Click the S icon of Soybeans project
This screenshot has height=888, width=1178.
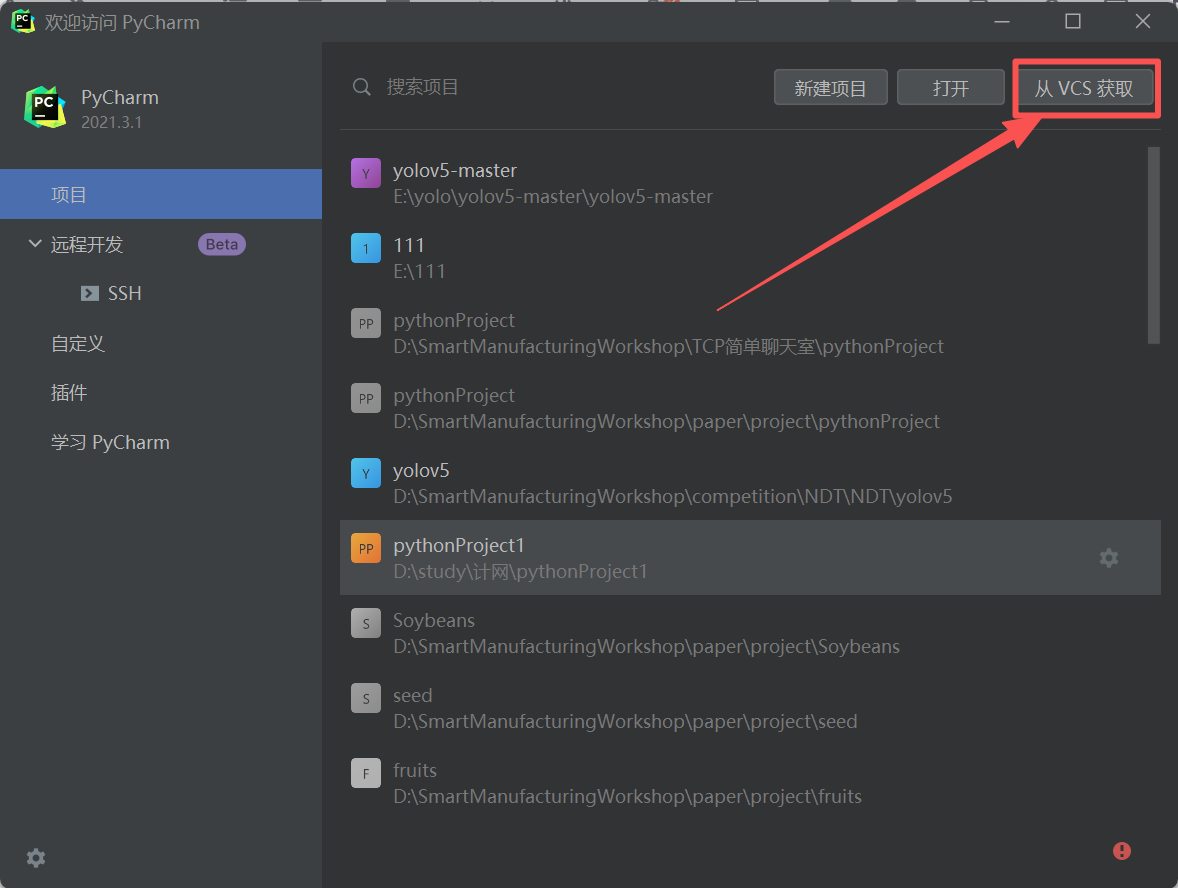pos(366,623)
